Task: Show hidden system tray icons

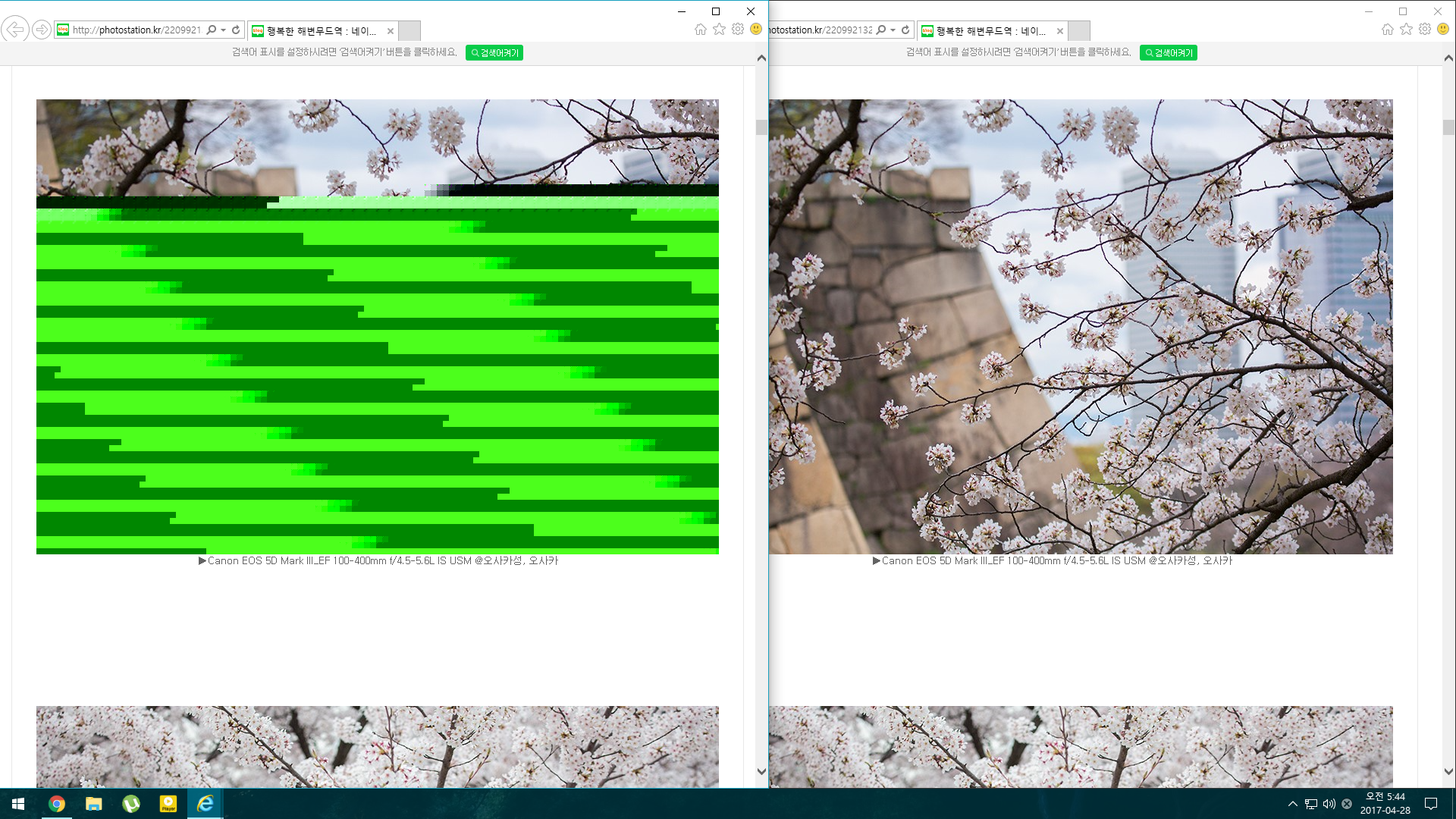Action: tap(1292, 804)
